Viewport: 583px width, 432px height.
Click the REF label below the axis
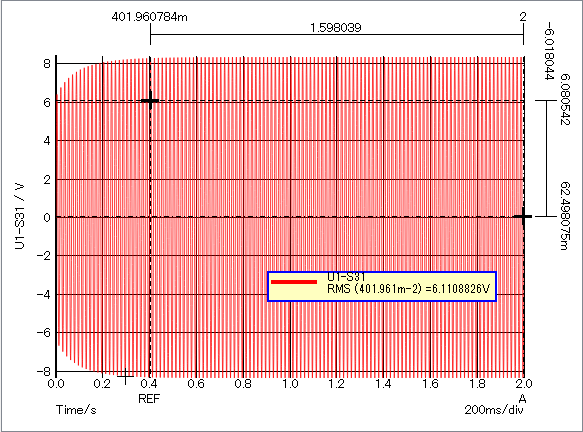click(x=149, y=399)
